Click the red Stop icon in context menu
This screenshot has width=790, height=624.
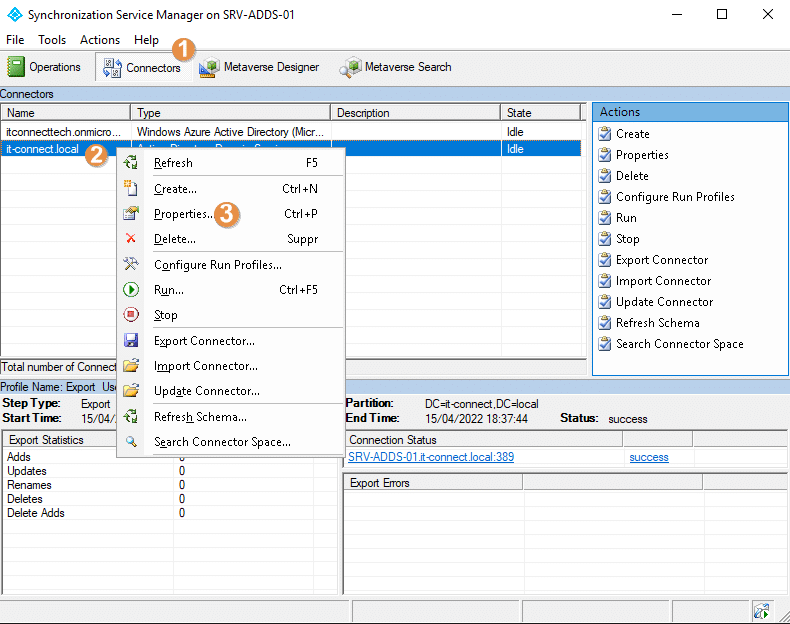[x=131, y=315]
